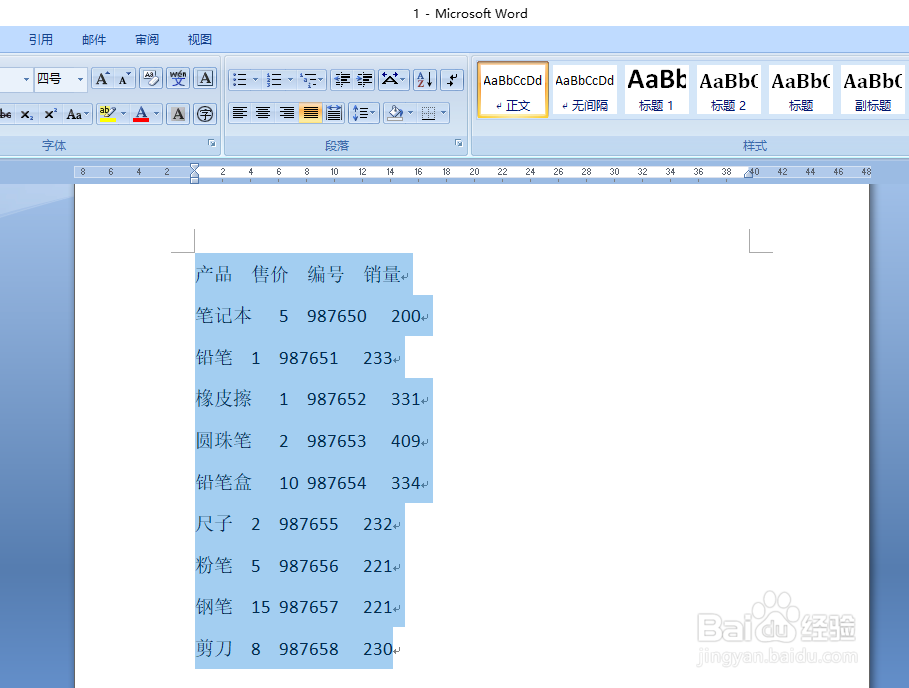Apply the 标题 1 style
The height and width of the screenshot is (688, 909).
656,89
